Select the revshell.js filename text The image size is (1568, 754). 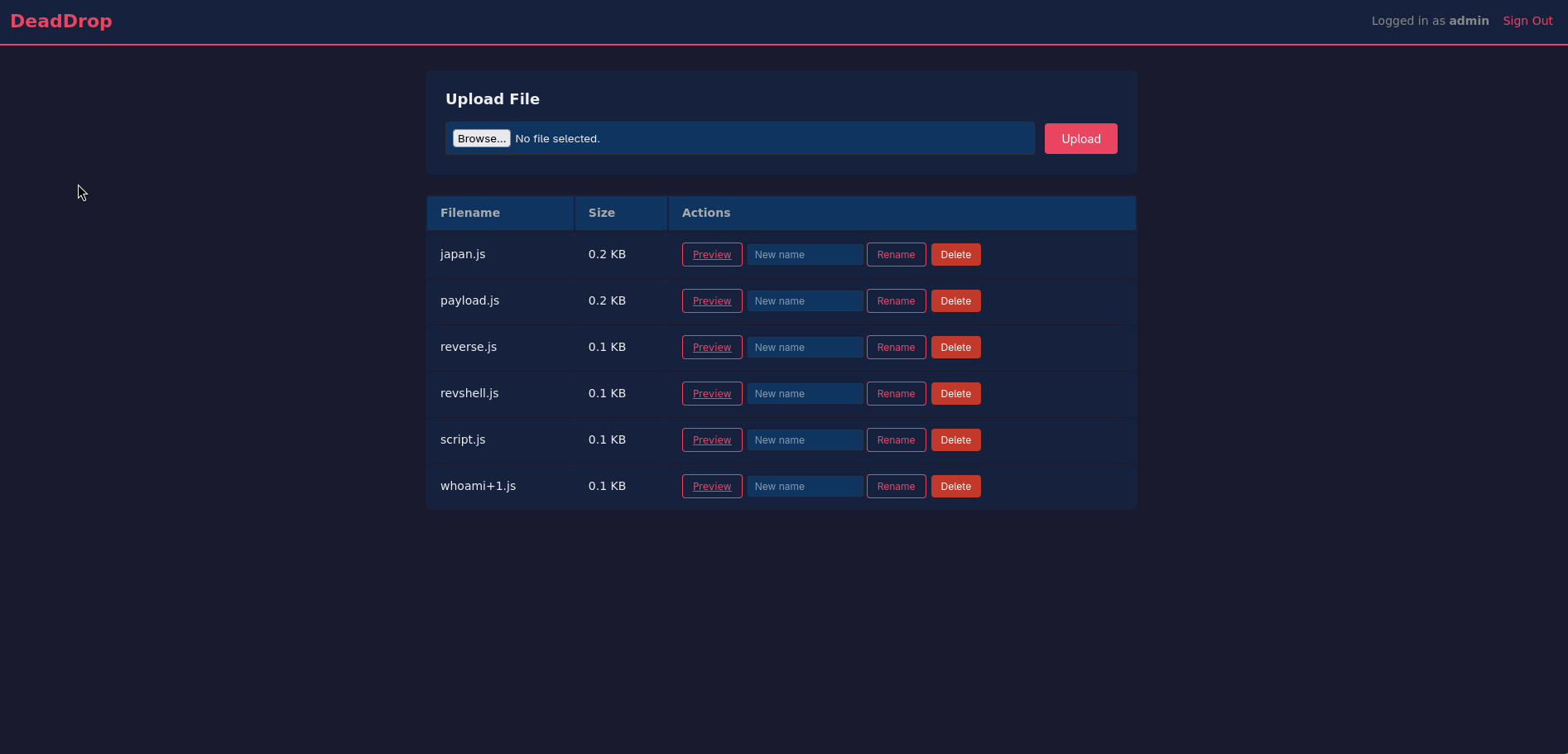[x=469, y=393]
